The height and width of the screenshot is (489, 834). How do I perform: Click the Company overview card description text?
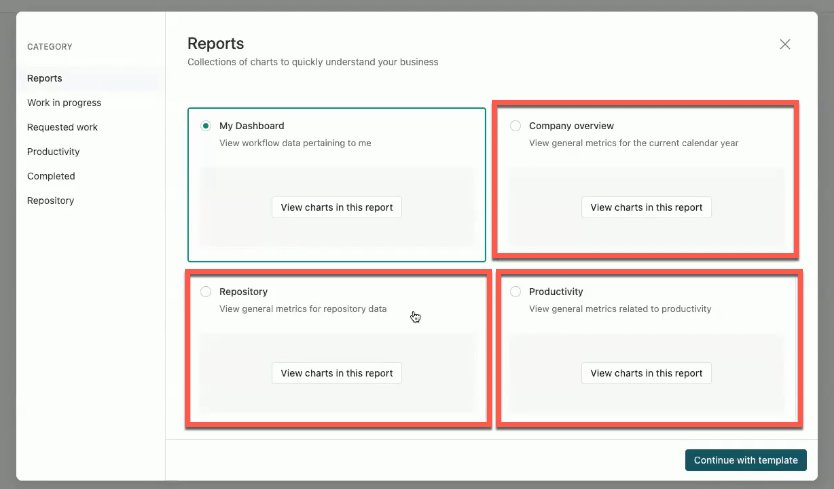pos(633,143)
